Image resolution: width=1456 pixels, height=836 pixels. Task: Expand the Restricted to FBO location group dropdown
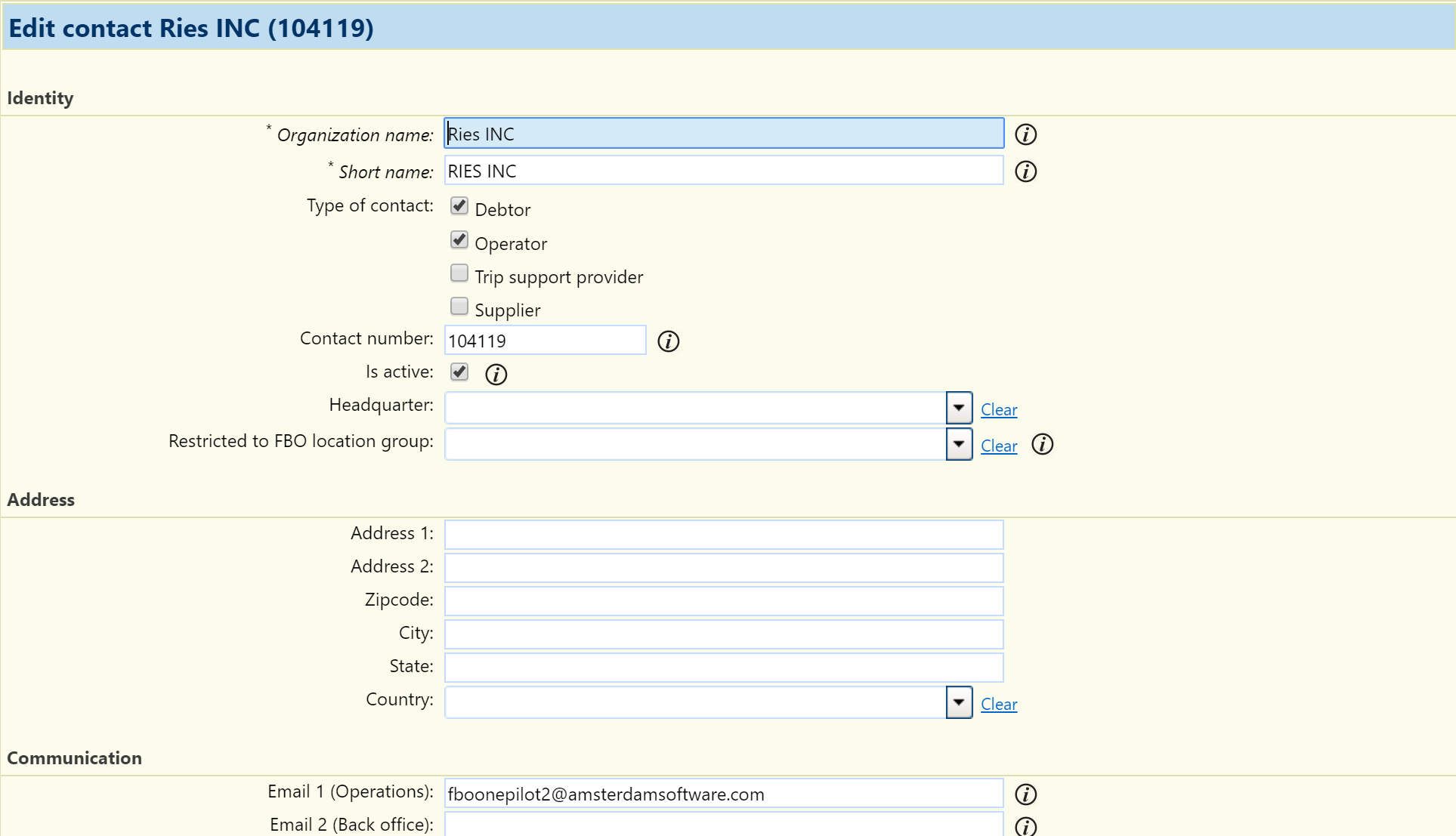[x=957, y=444]
